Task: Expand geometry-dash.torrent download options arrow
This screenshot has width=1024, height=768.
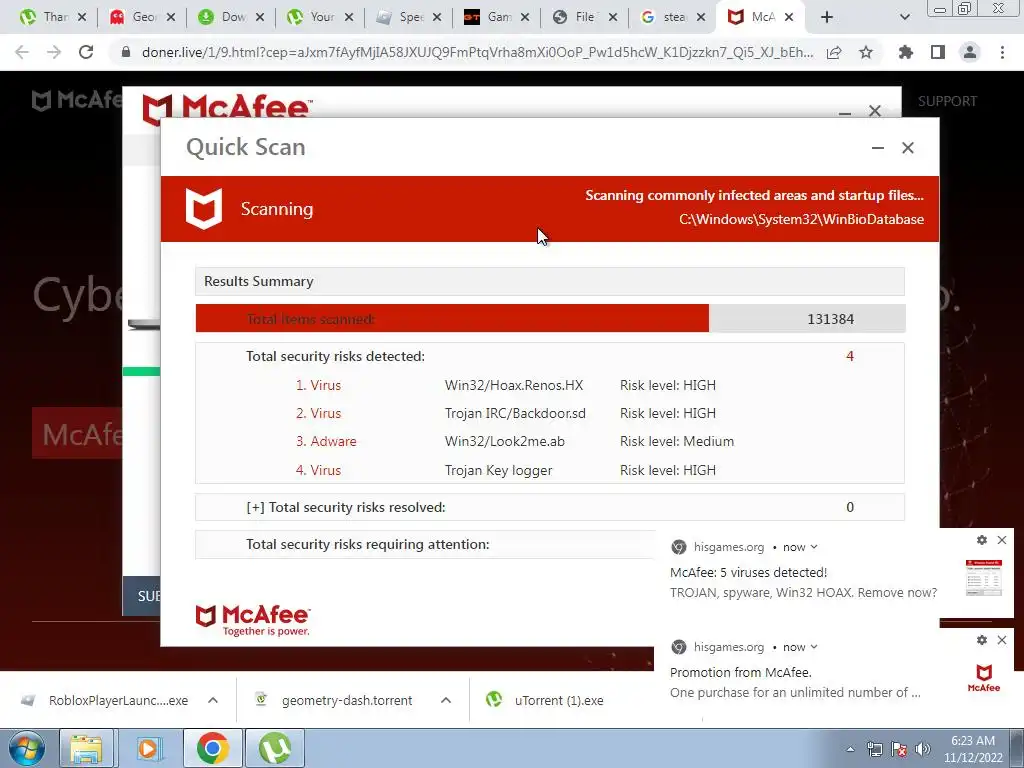Action: tap(446, 701)
